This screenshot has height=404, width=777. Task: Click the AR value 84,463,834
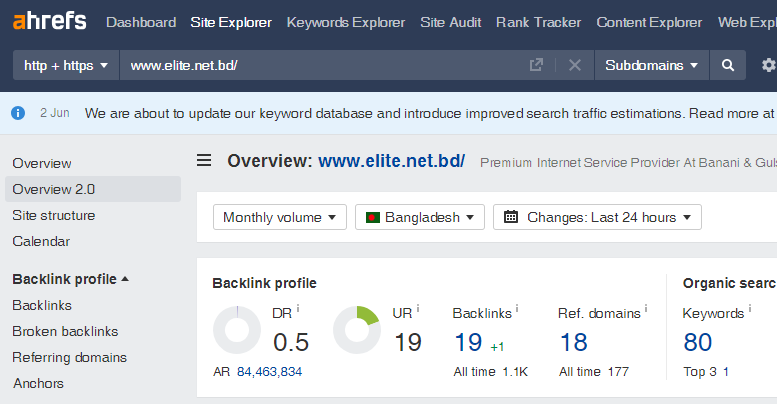coord(269,371)
